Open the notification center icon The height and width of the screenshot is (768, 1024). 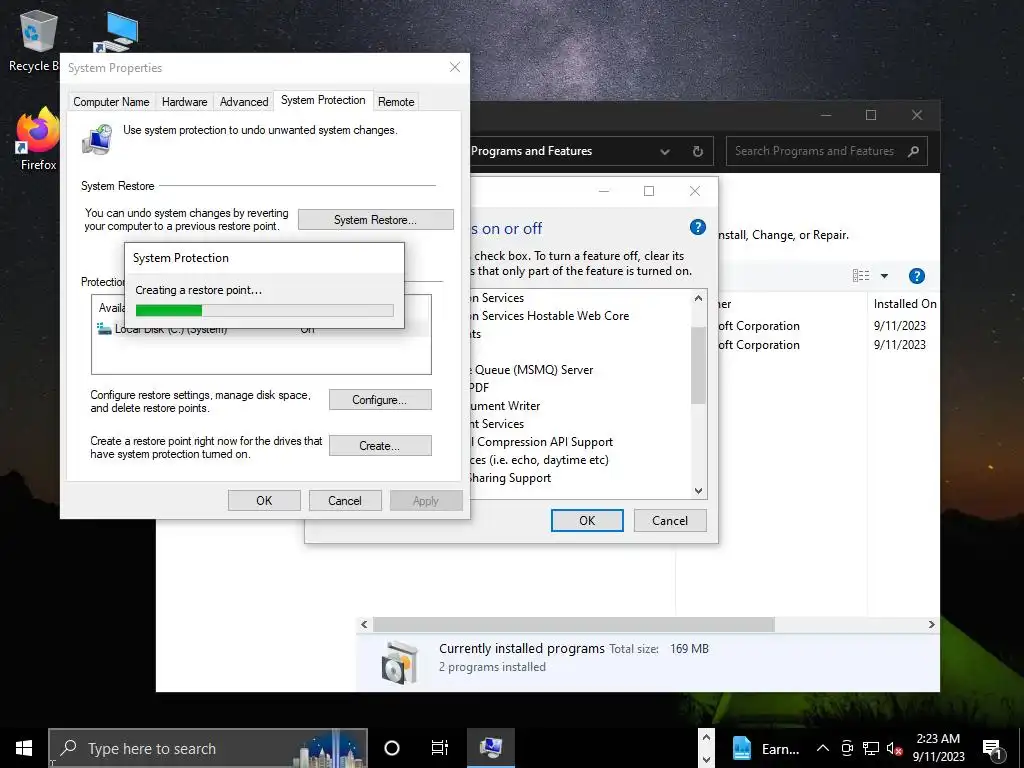pos(993,749)
